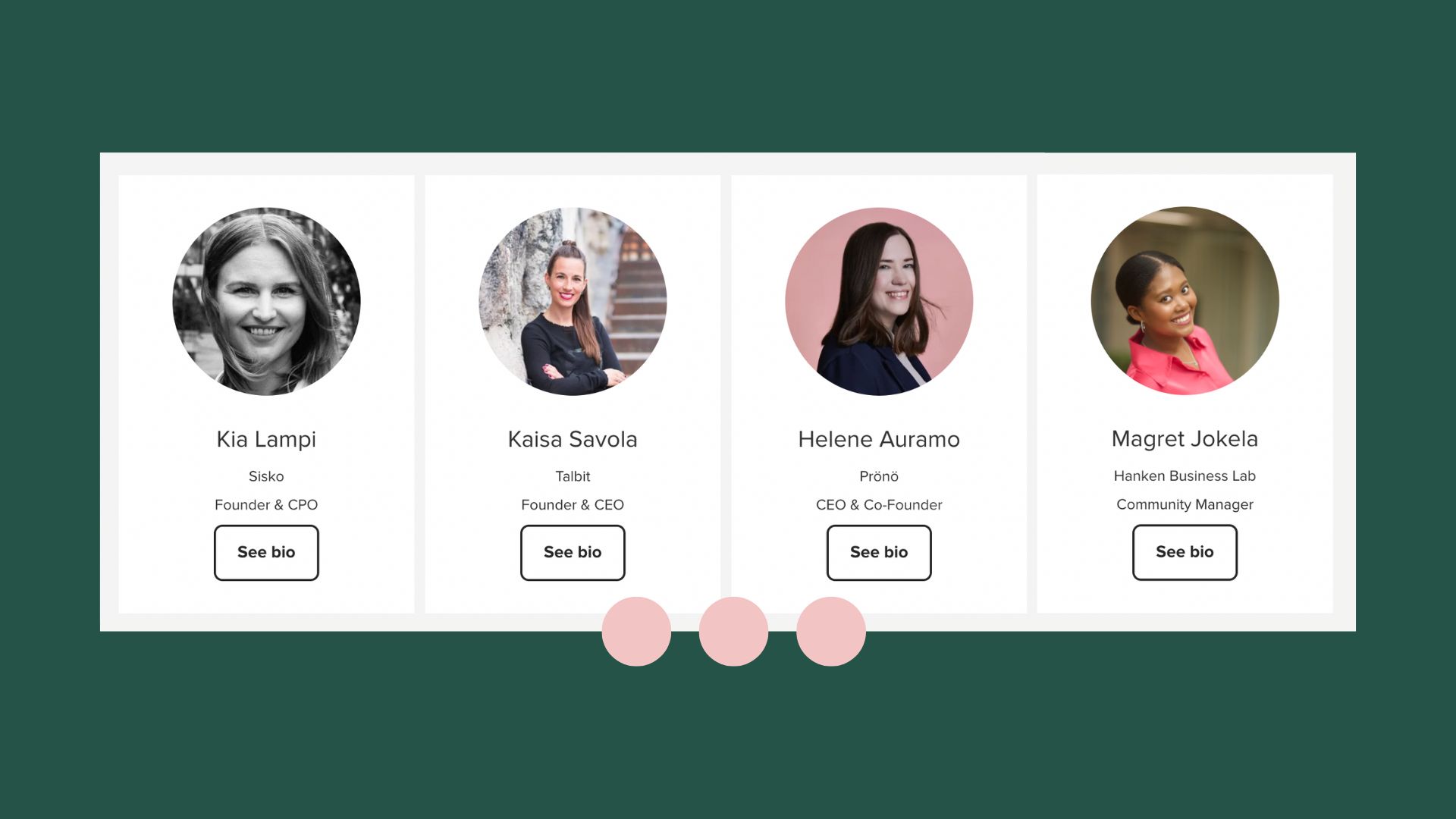
Task: Open Kia Lampi's See bio button
Action: point(266,553)
